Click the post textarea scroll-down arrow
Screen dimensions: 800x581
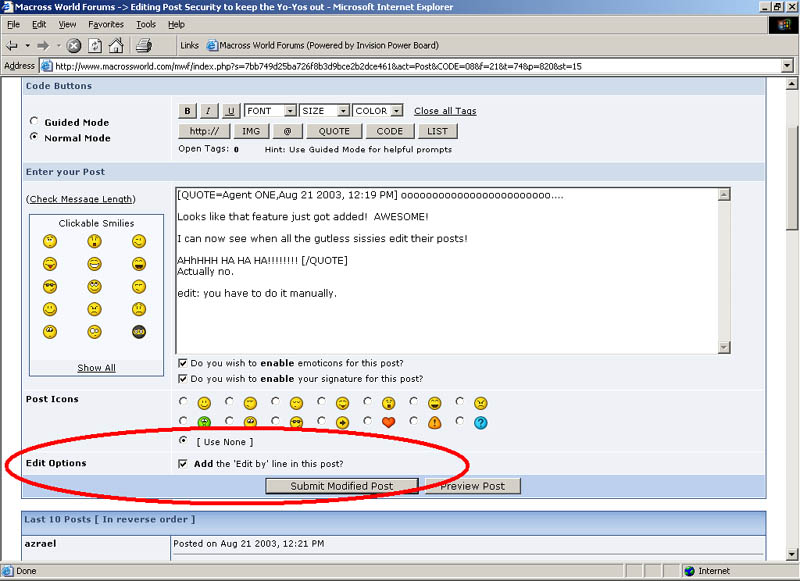724,347
